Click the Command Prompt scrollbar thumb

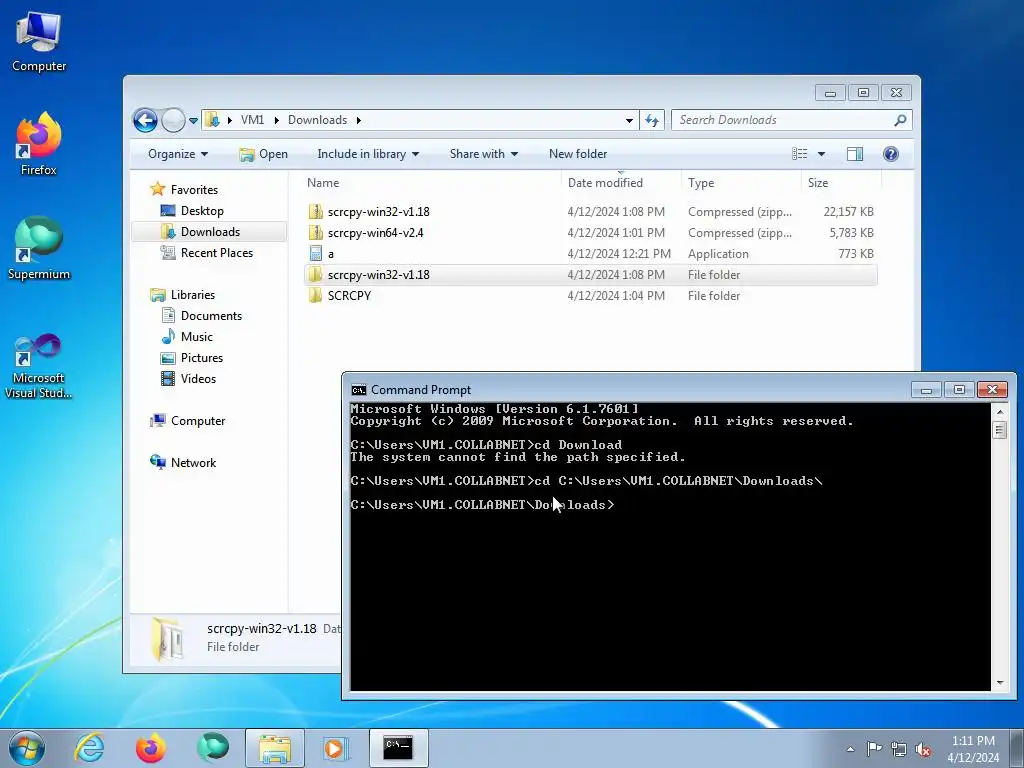click(x=999, y=430)
